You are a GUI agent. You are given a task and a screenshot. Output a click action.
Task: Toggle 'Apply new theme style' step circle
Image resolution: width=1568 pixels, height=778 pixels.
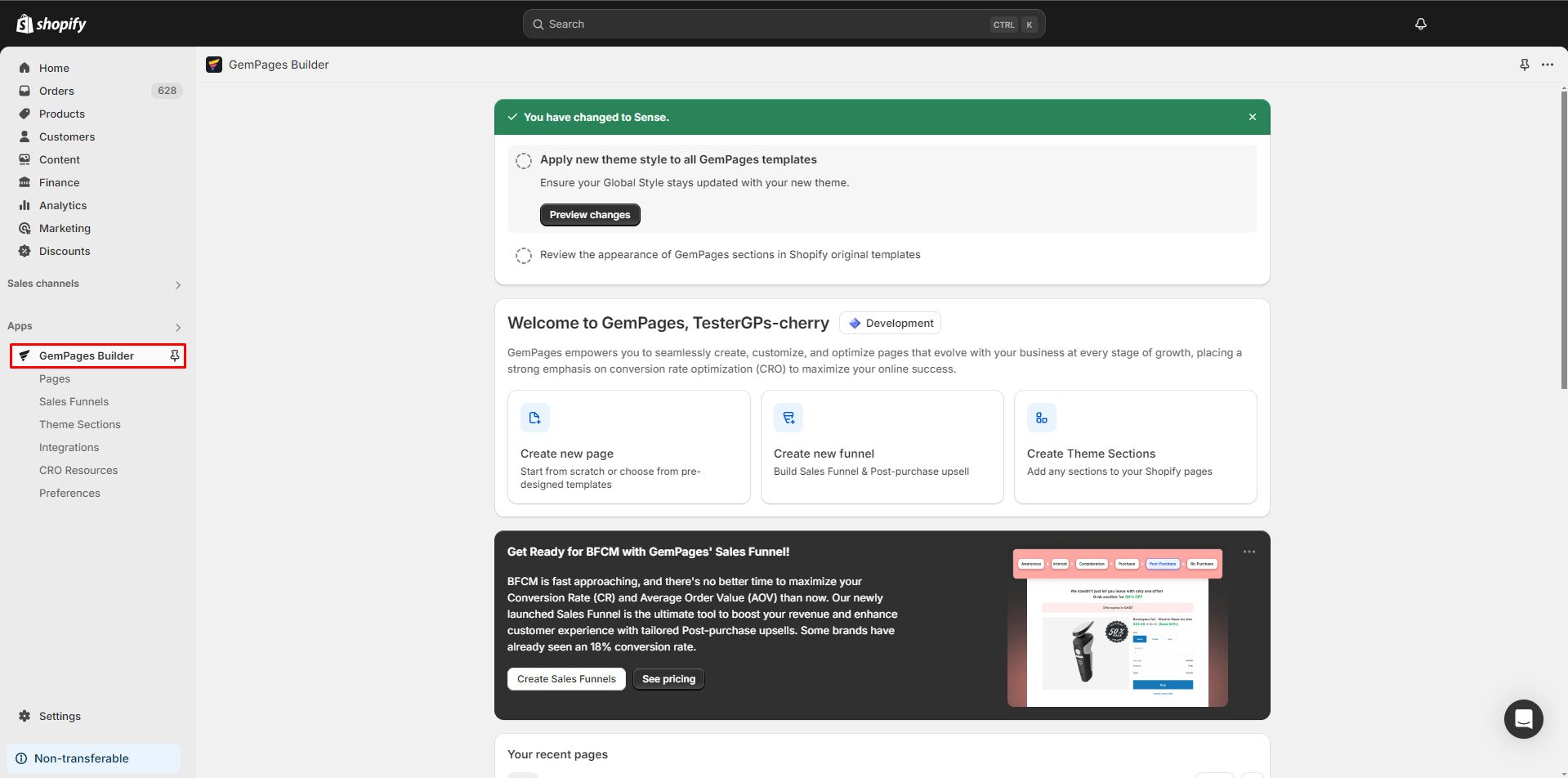[524, 161]
